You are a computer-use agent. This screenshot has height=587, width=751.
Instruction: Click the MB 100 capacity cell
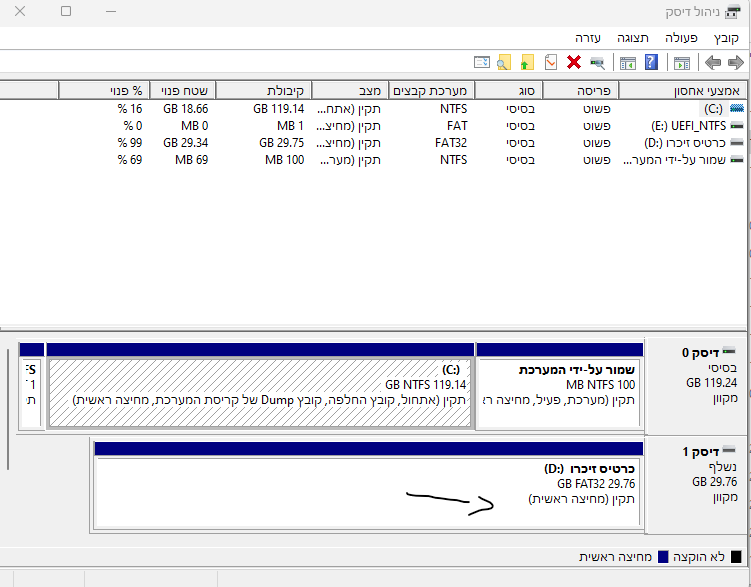[284, 160]
